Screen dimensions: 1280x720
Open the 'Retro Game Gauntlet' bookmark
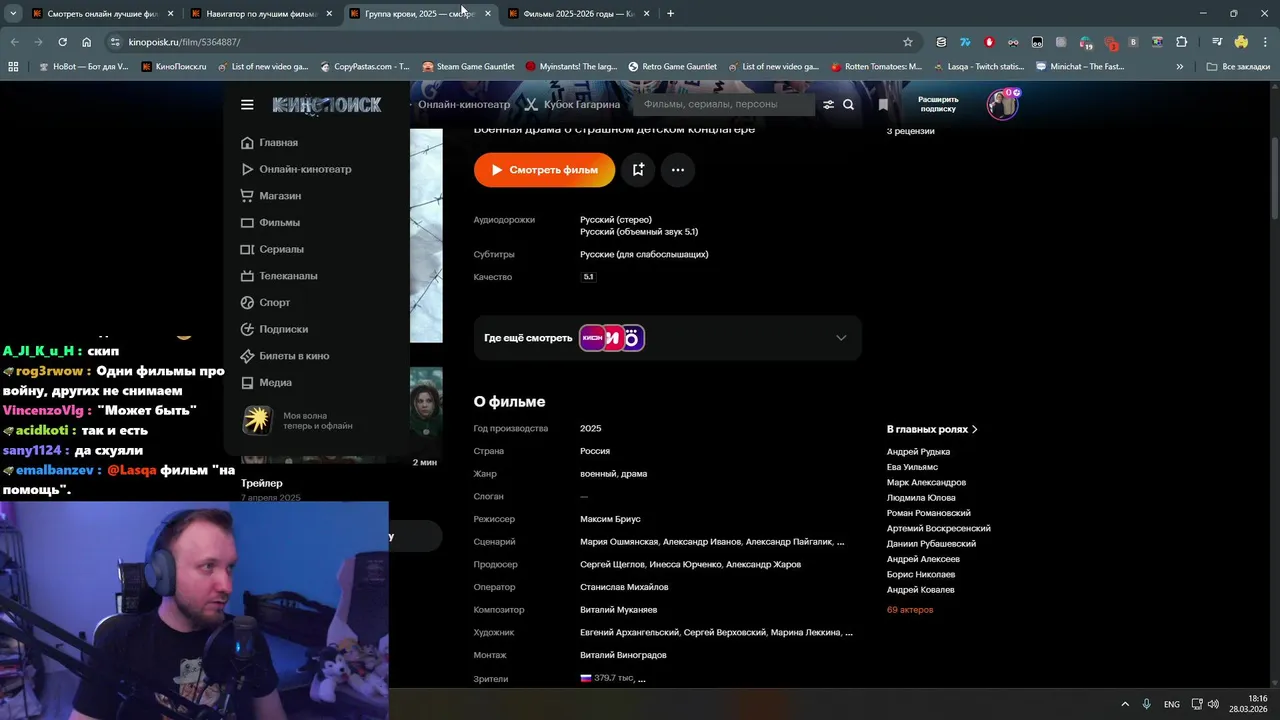pyautogui.click(x=672, y=67)
